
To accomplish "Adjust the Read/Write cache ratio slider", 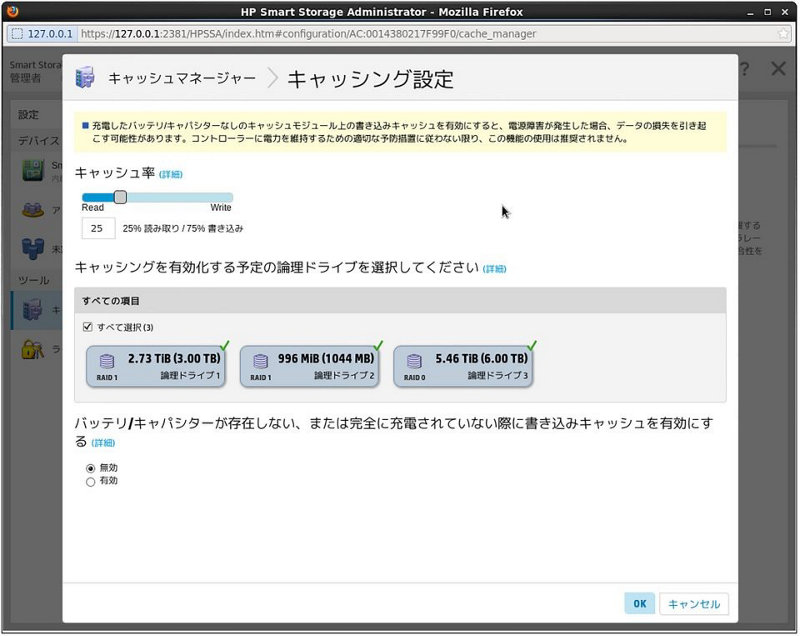I will tap(122, 197).
